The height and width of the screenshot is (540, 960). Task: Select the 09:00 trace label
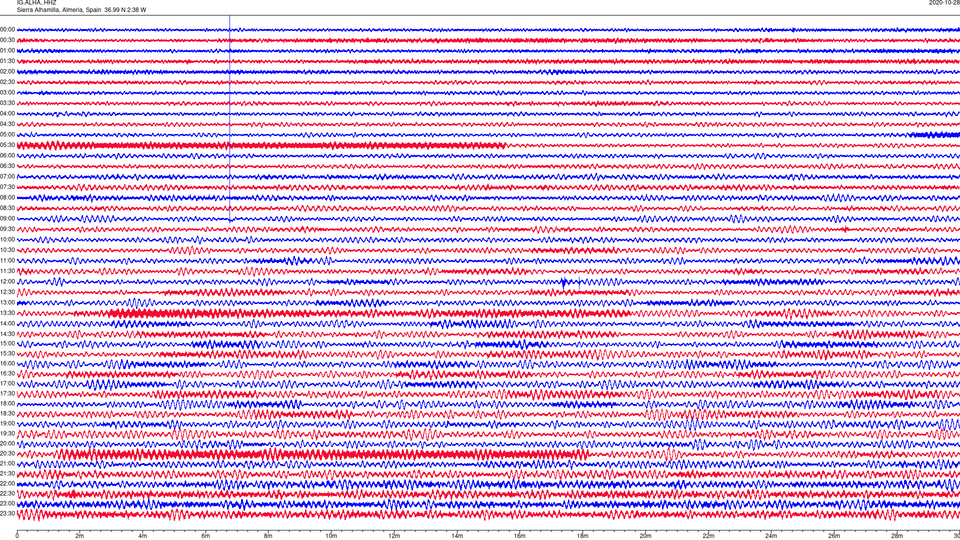tap(7, 219)
